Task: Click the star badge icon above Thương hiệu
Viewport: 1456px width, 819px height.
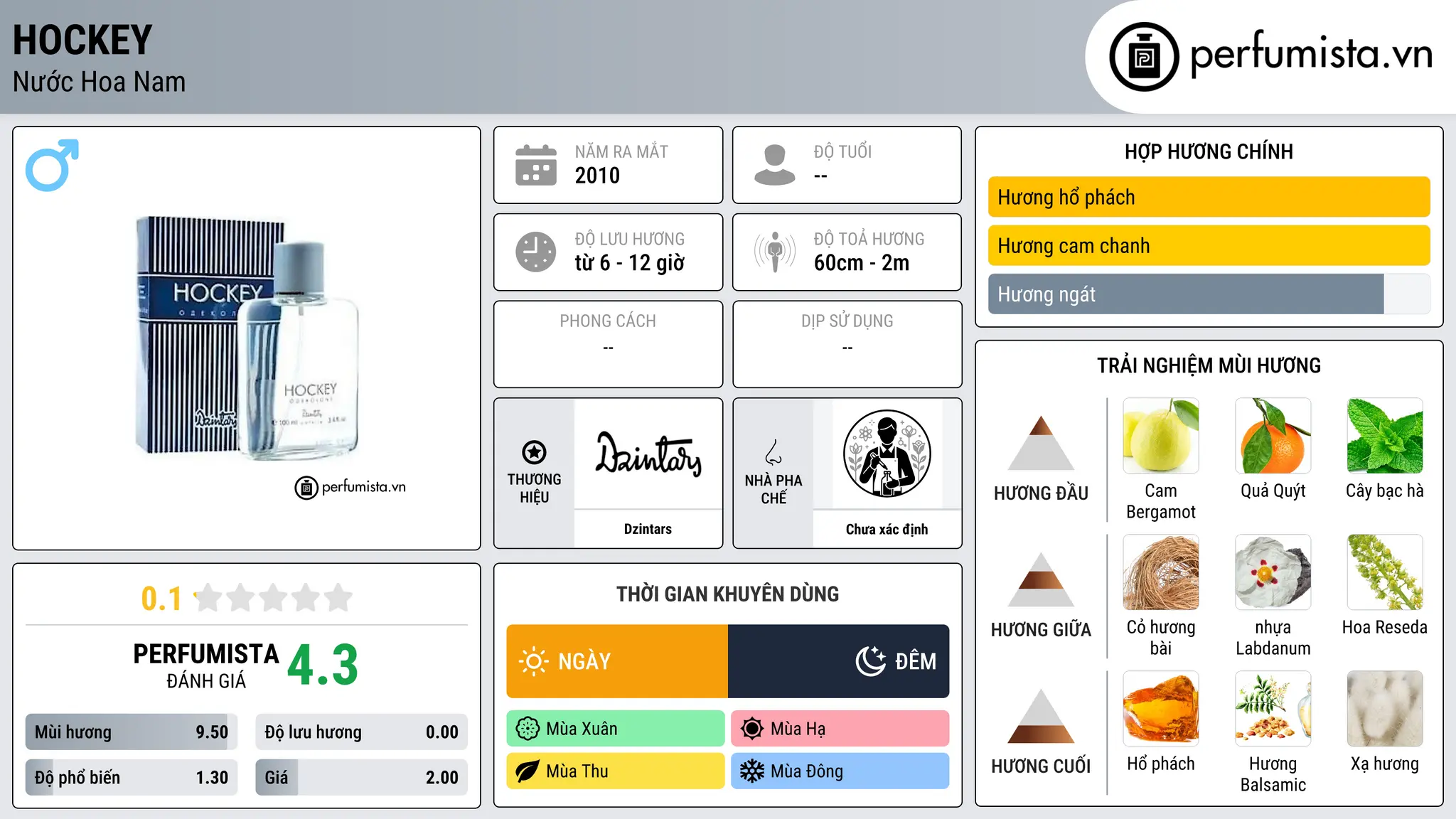Action: (534, 451)
